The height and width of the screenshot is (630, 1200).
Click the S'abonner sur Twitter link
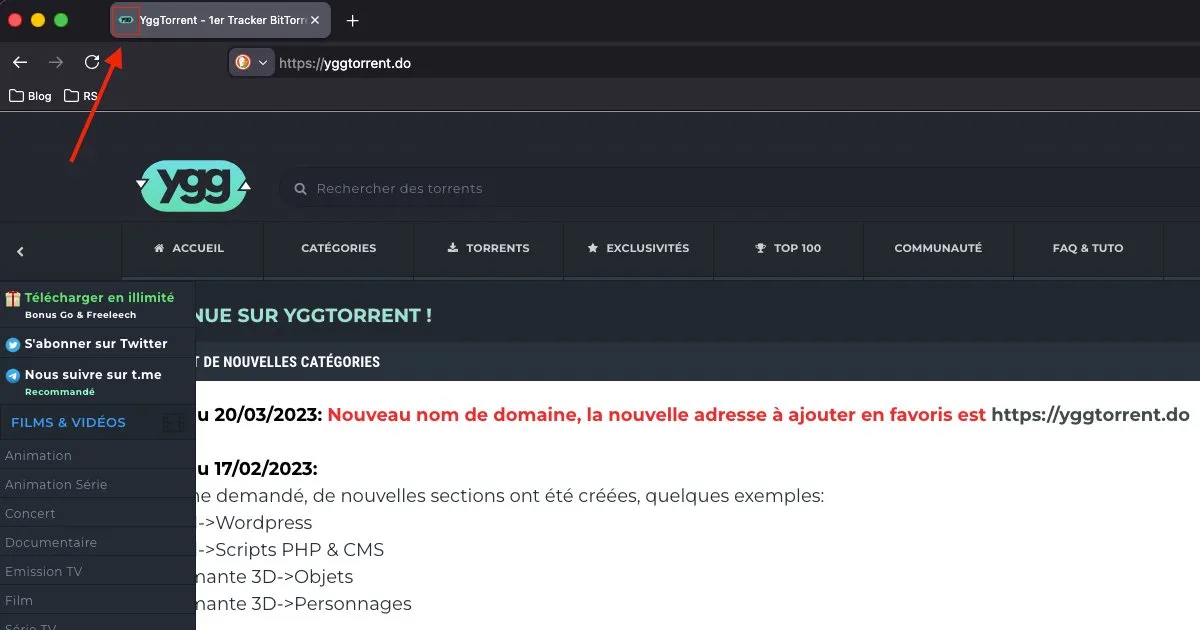pos(96,343)
